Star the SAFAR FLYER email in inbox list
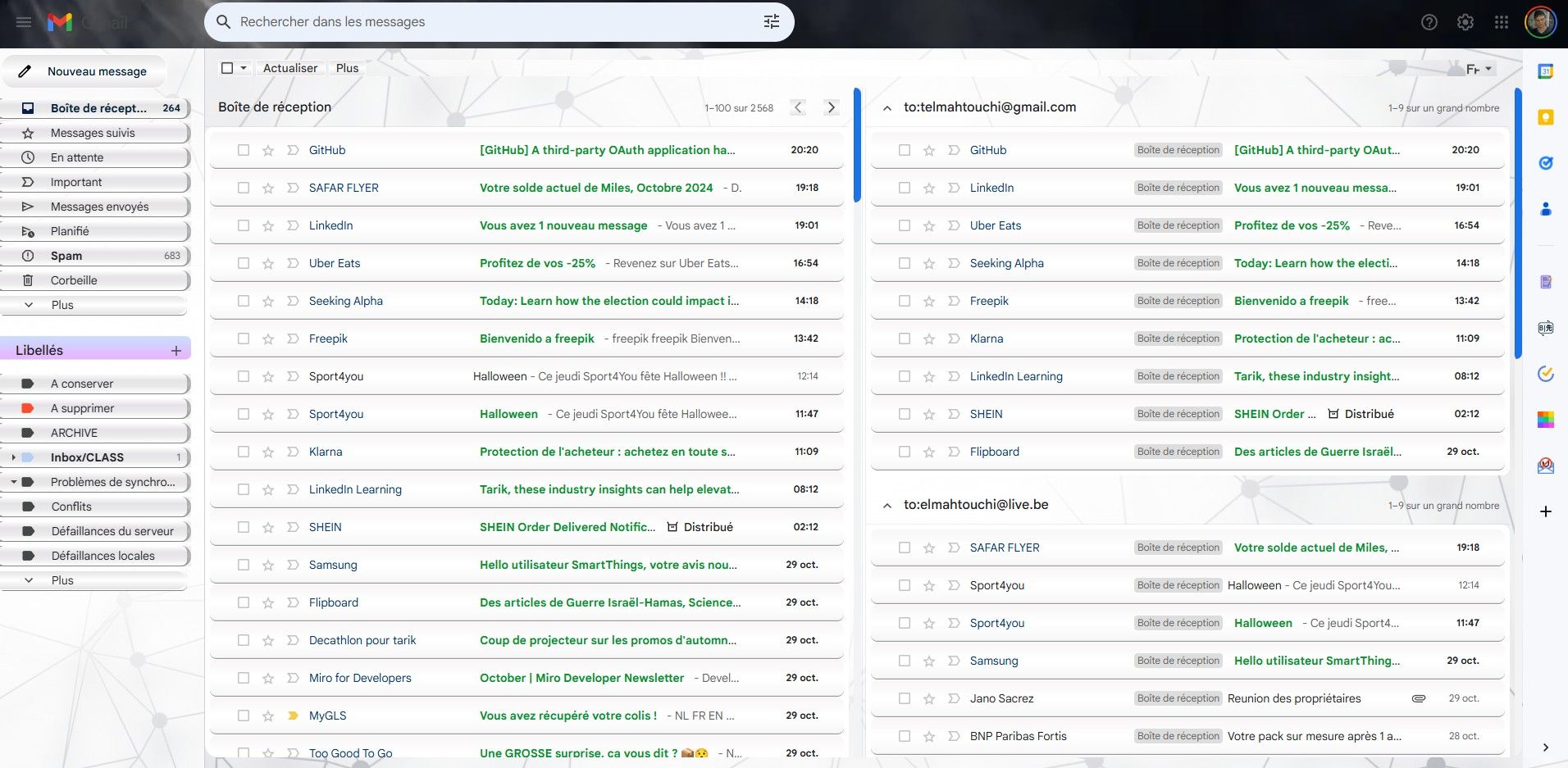 (x=268, y=188)
